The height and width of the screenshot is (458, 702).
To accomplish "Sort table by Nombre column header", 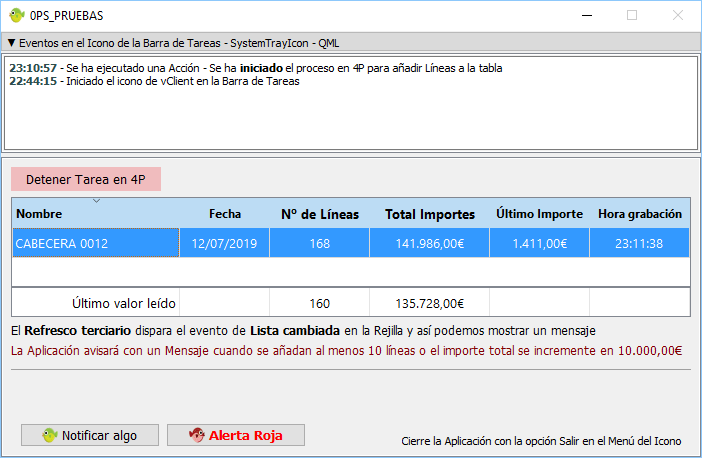I will 40,215.
